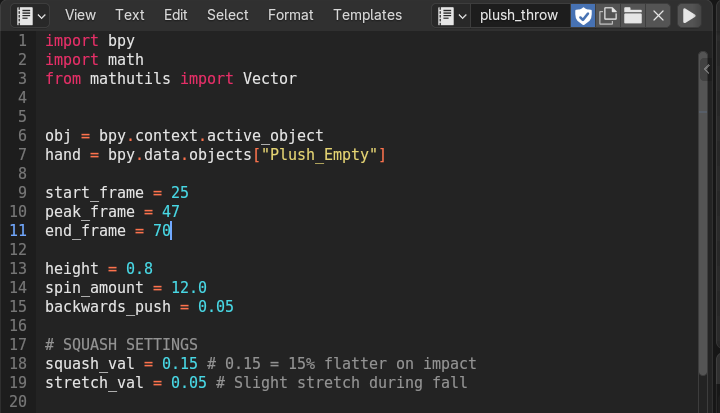Run the script with play button
Image resolution: width=720 pixels, height=413 pixels.
tap(689, 15)
